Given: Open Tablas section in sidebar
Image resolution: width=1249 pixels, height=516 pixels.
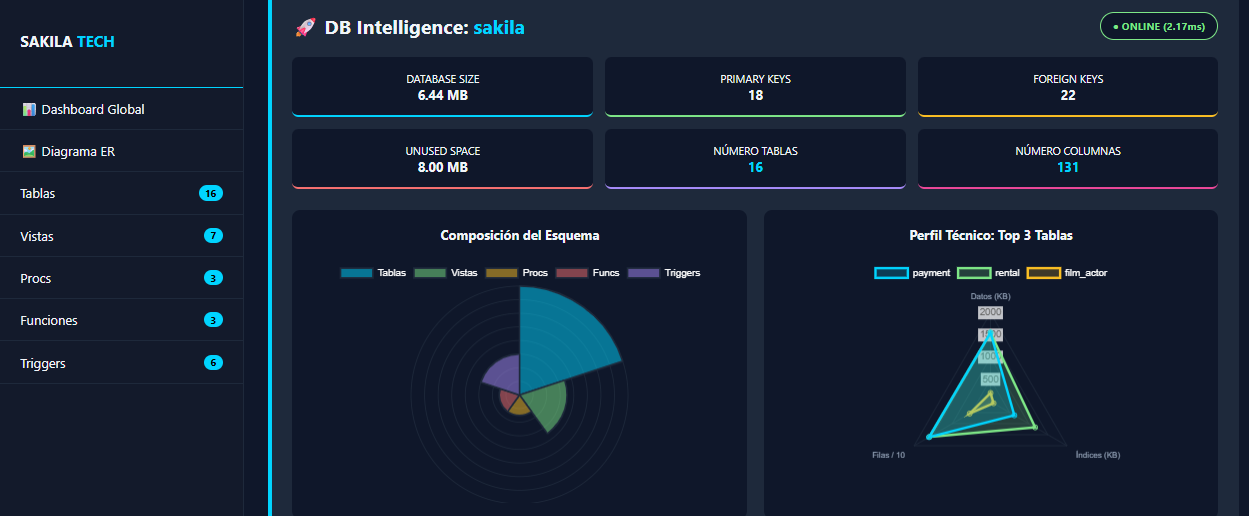Looking at the screenshot, I should click(38, 194).
